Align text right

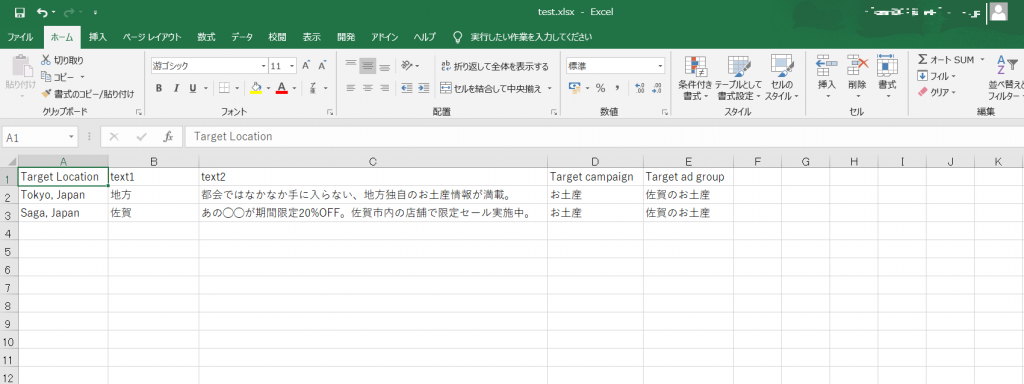point(385,88)
